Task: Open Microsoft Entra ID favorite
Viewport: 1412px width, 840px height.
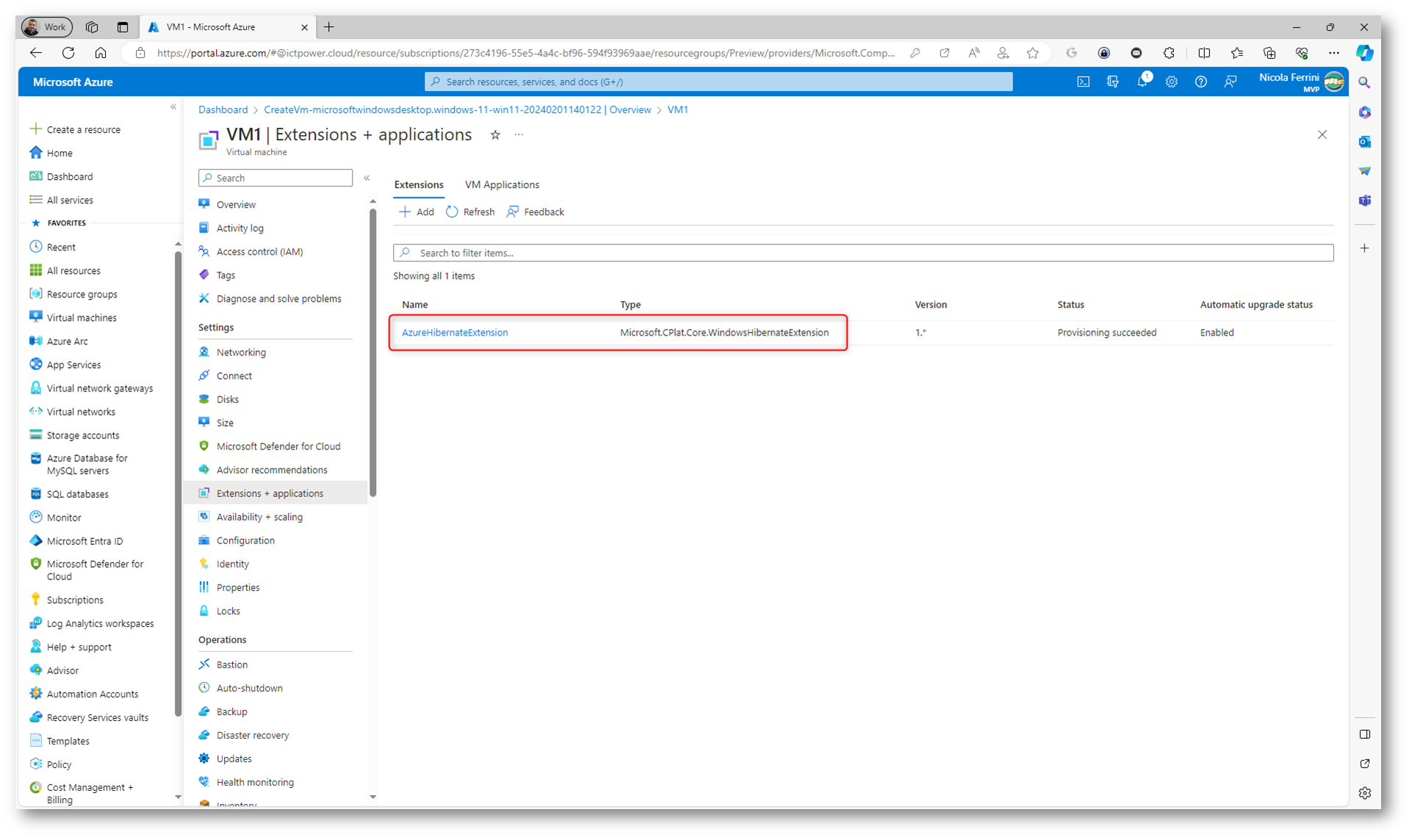Action: tap(76, 541)
